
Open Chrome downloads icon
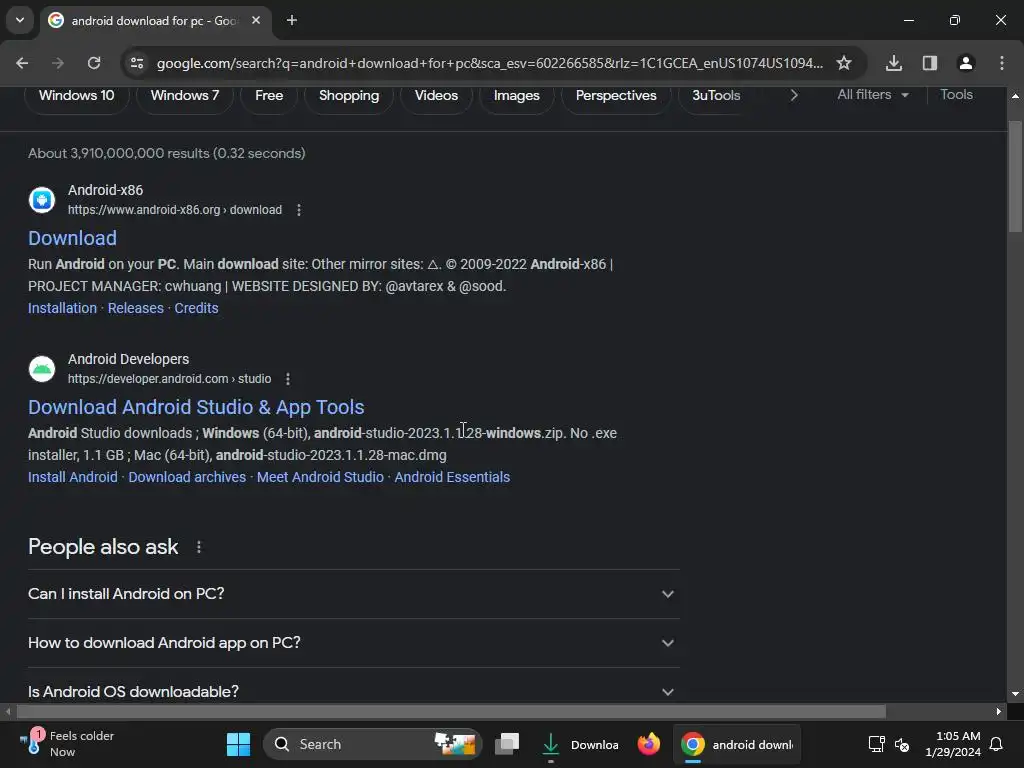(x=893, y=63)
